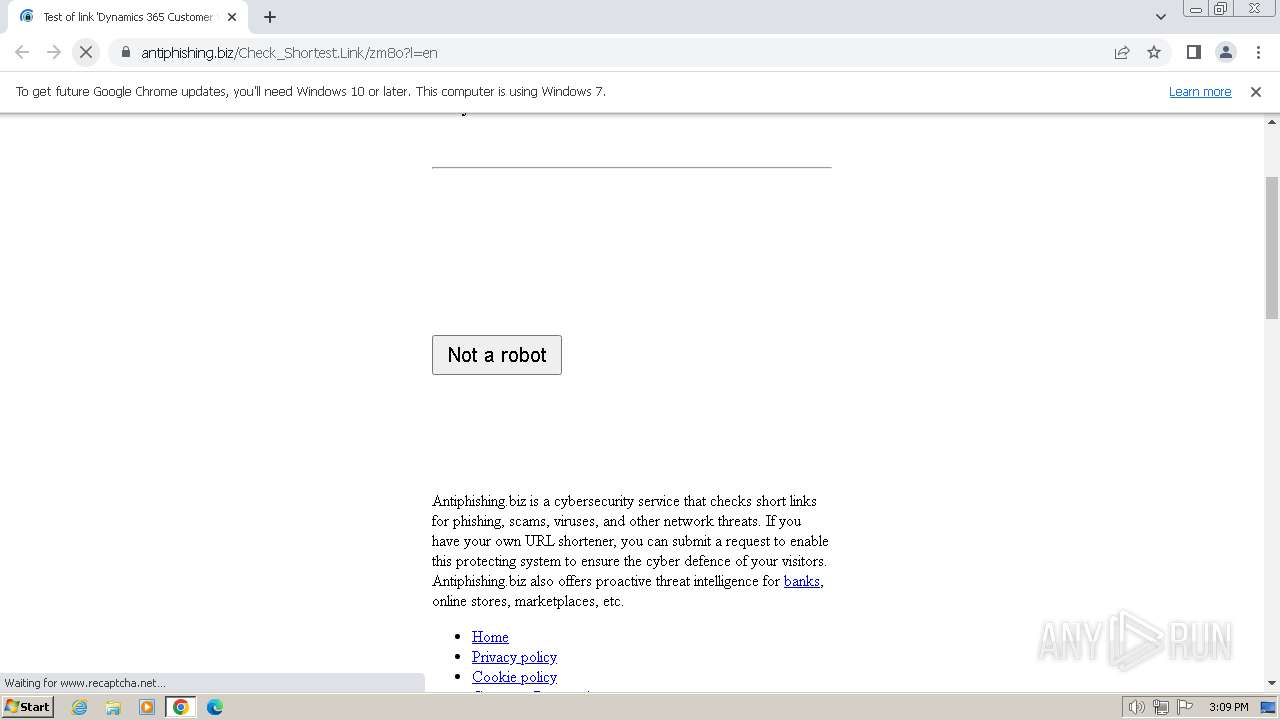Open volume control in system tray
This screenshot has width=1280, height=720.
click(1137, 707)
